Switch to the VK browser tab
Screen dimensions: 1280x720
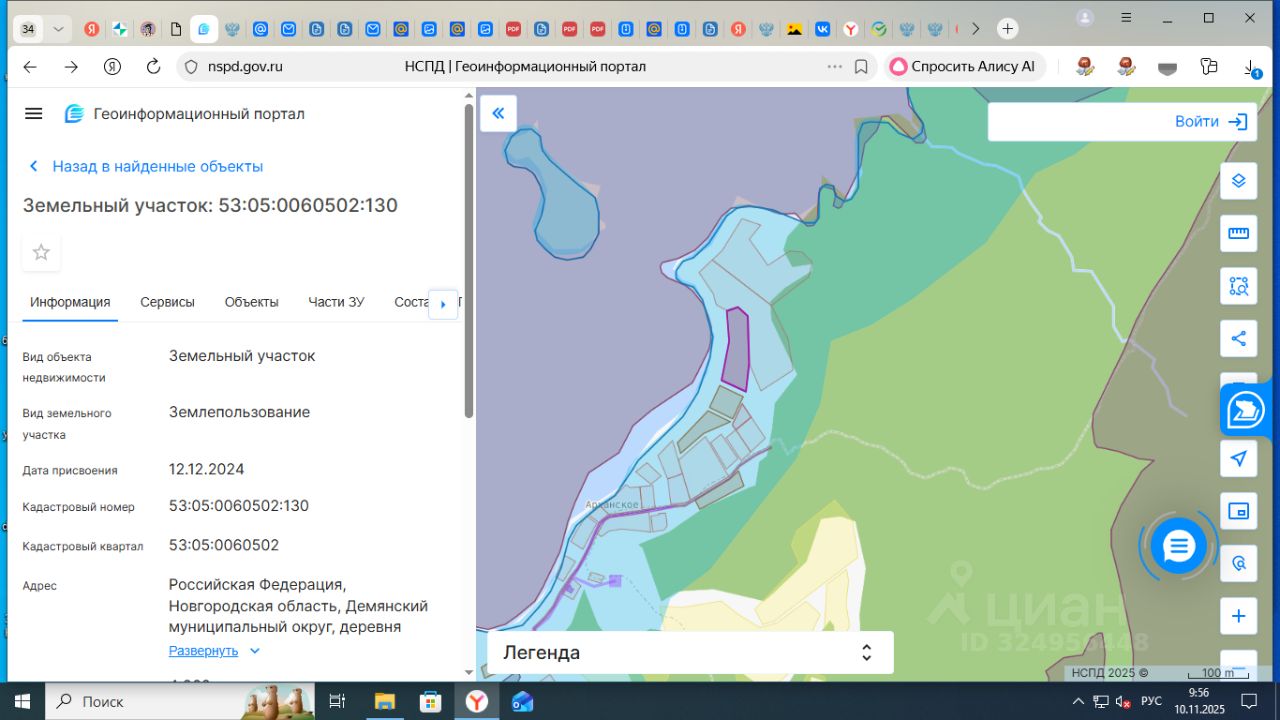coord(822,29)
